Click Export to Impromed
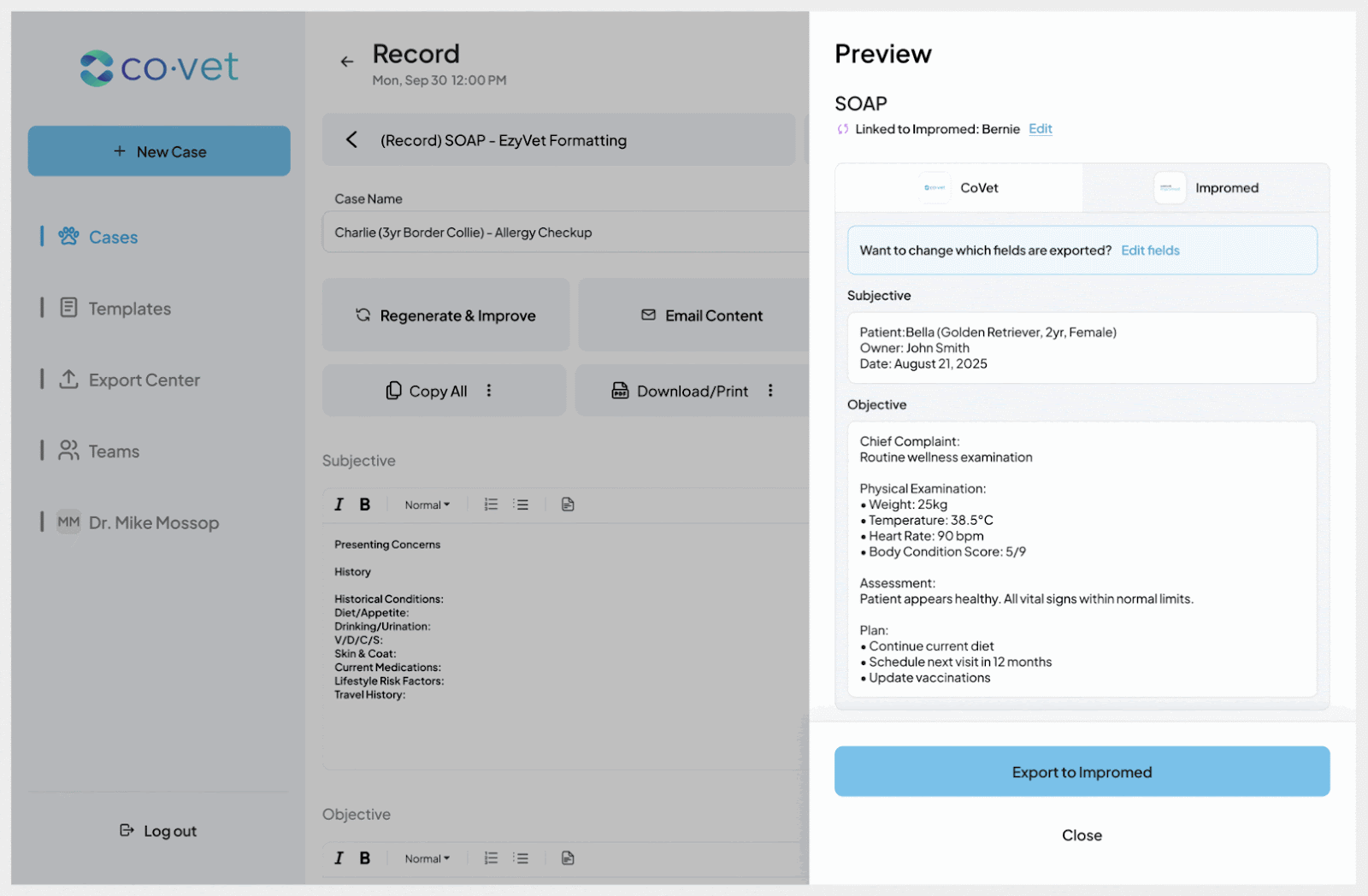The image size is (1368, 896). pos(1082,772)
